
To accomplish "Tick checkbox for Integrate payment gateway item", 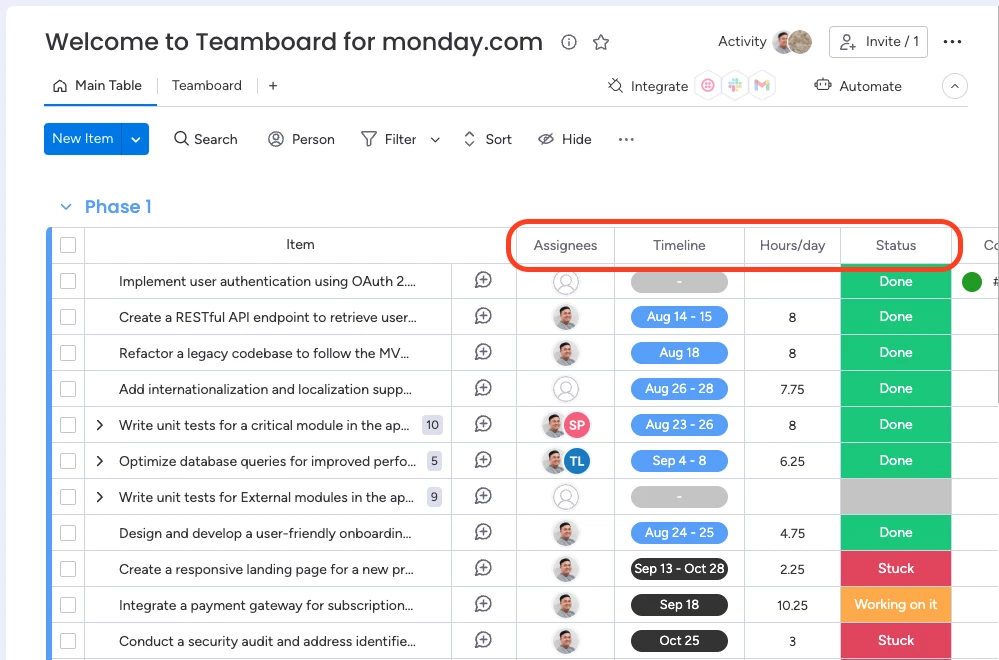I will (68, 605).
